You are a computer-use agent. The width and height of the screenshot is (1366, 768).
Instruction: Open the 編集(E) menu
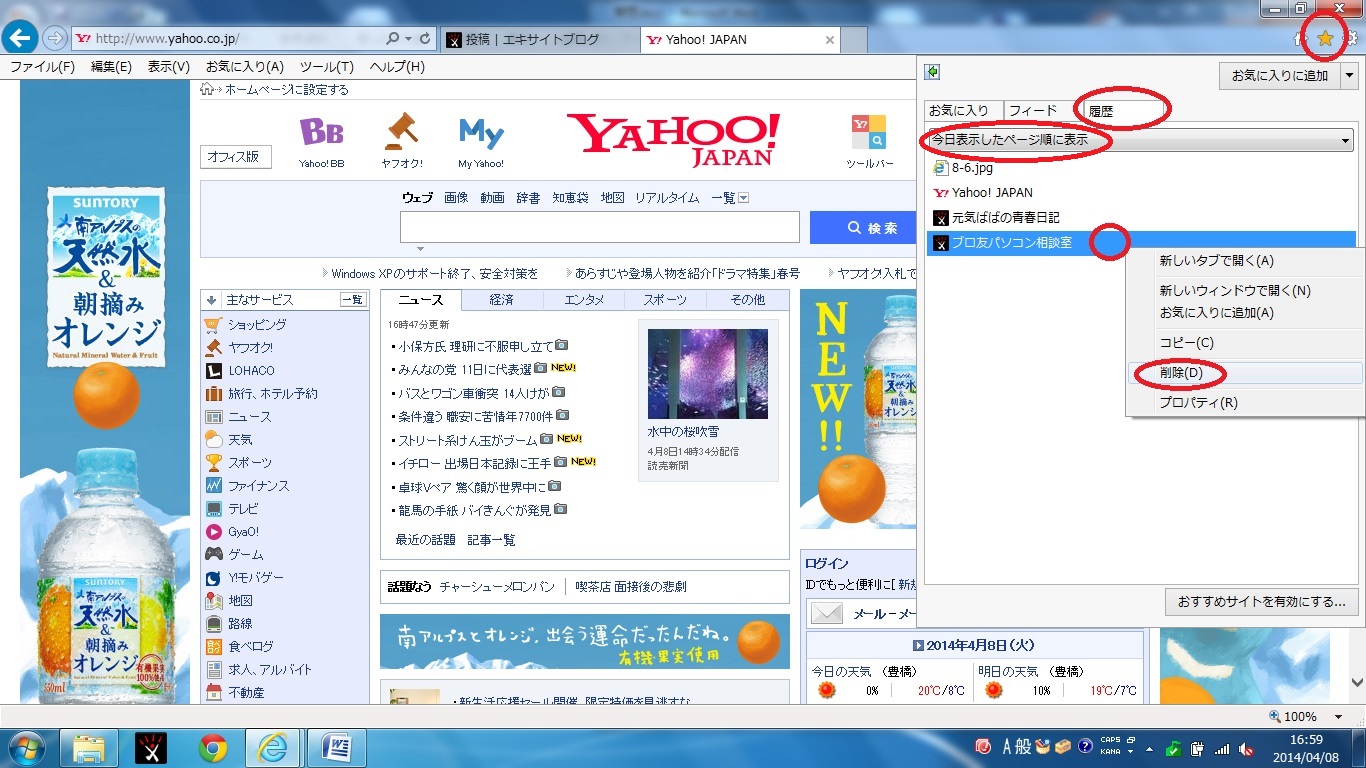(x=111, y=67)
